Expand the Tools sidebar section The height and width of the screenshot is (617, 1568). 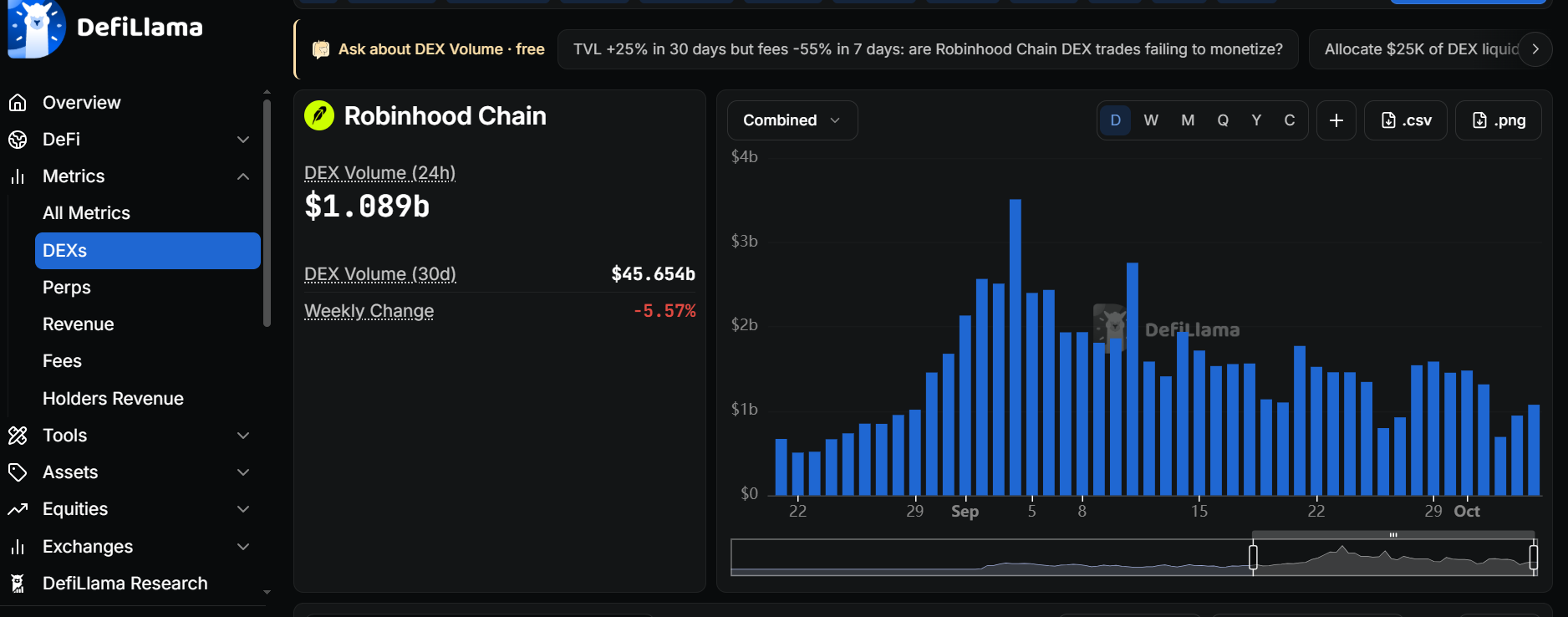coord(243,436)
